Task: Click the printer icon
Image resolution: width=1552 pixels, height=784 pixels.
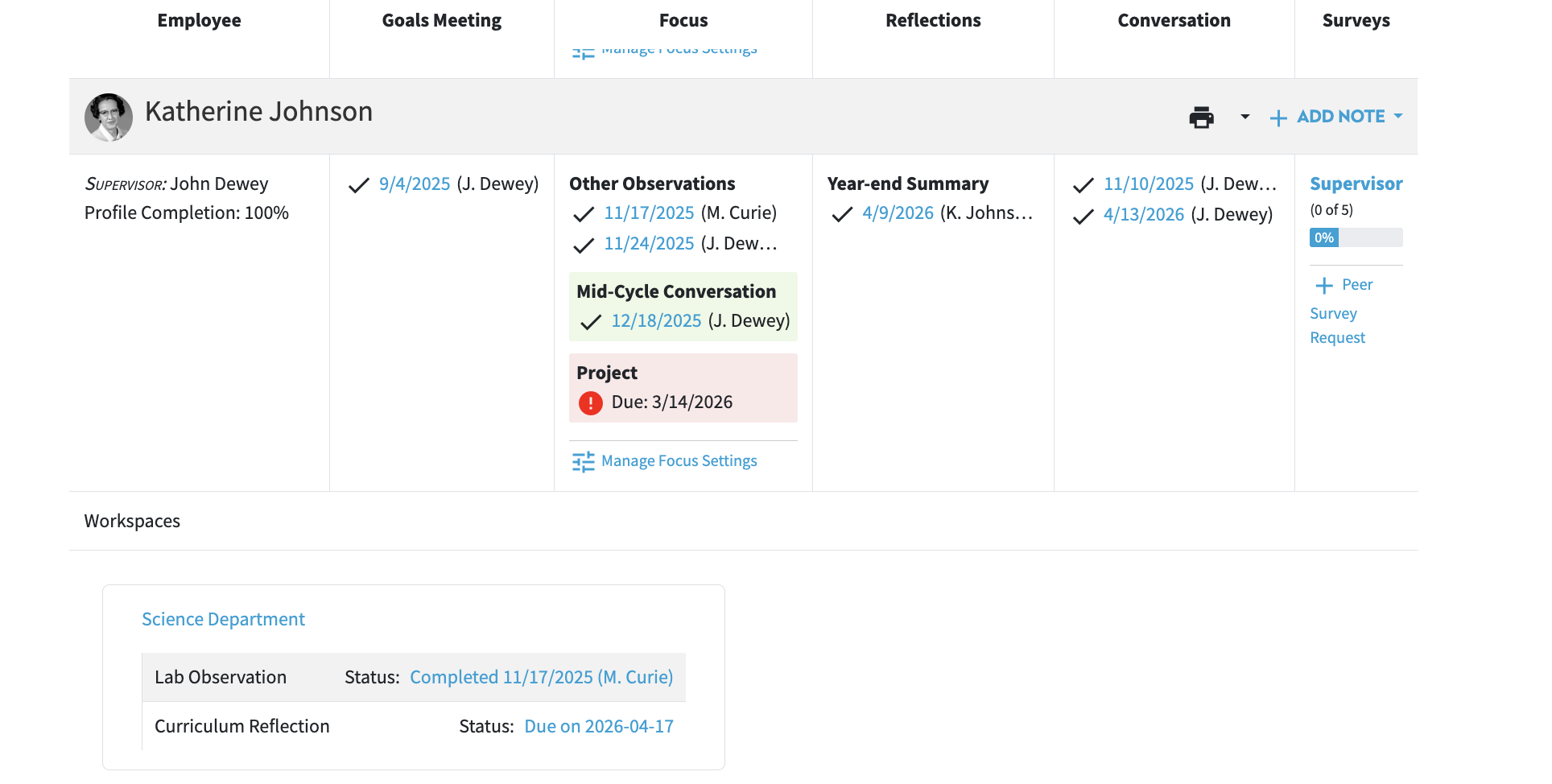Action: coord(1201,118)
